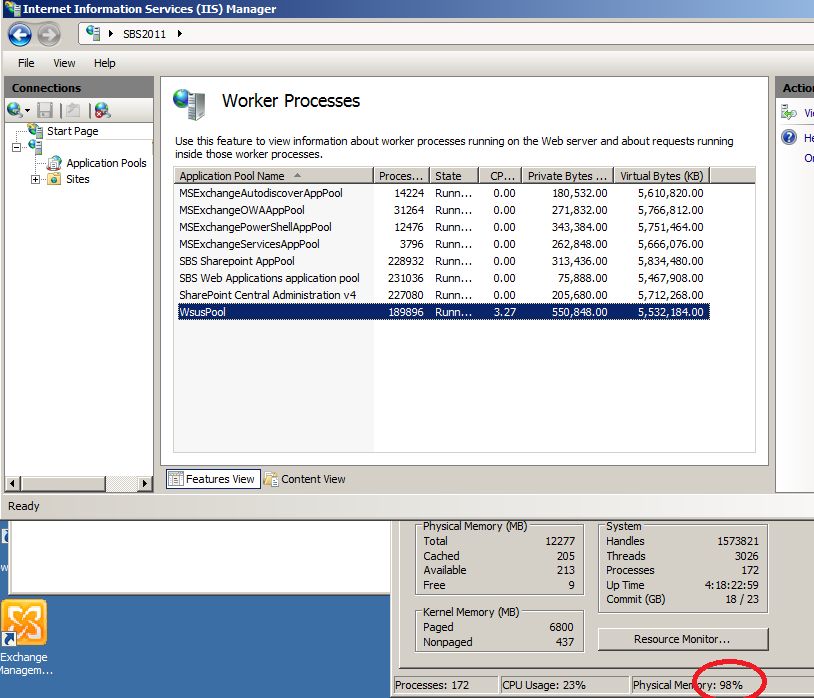Click private bytes value 550,848.00

point(579,312)
